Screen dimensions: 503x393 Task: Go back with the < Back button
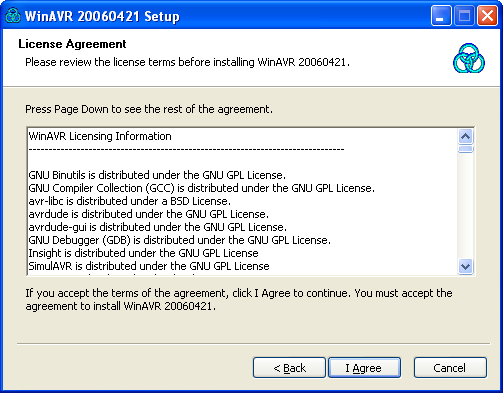289,368
